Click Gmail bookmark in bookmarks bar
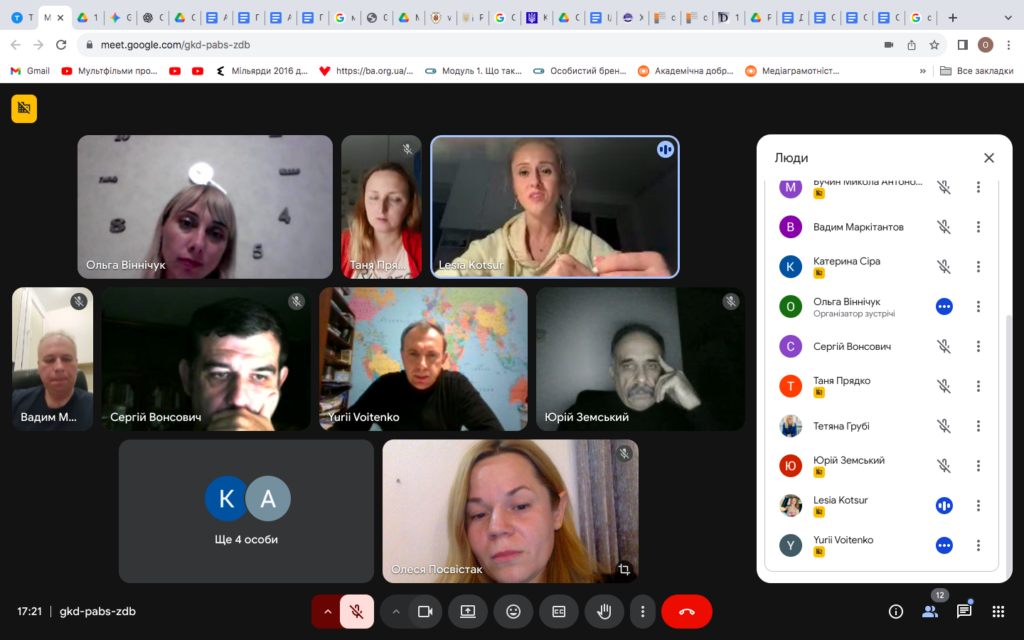Image resolution: width=1024 pixels, height=640 pixels. (x=30, y=71)
